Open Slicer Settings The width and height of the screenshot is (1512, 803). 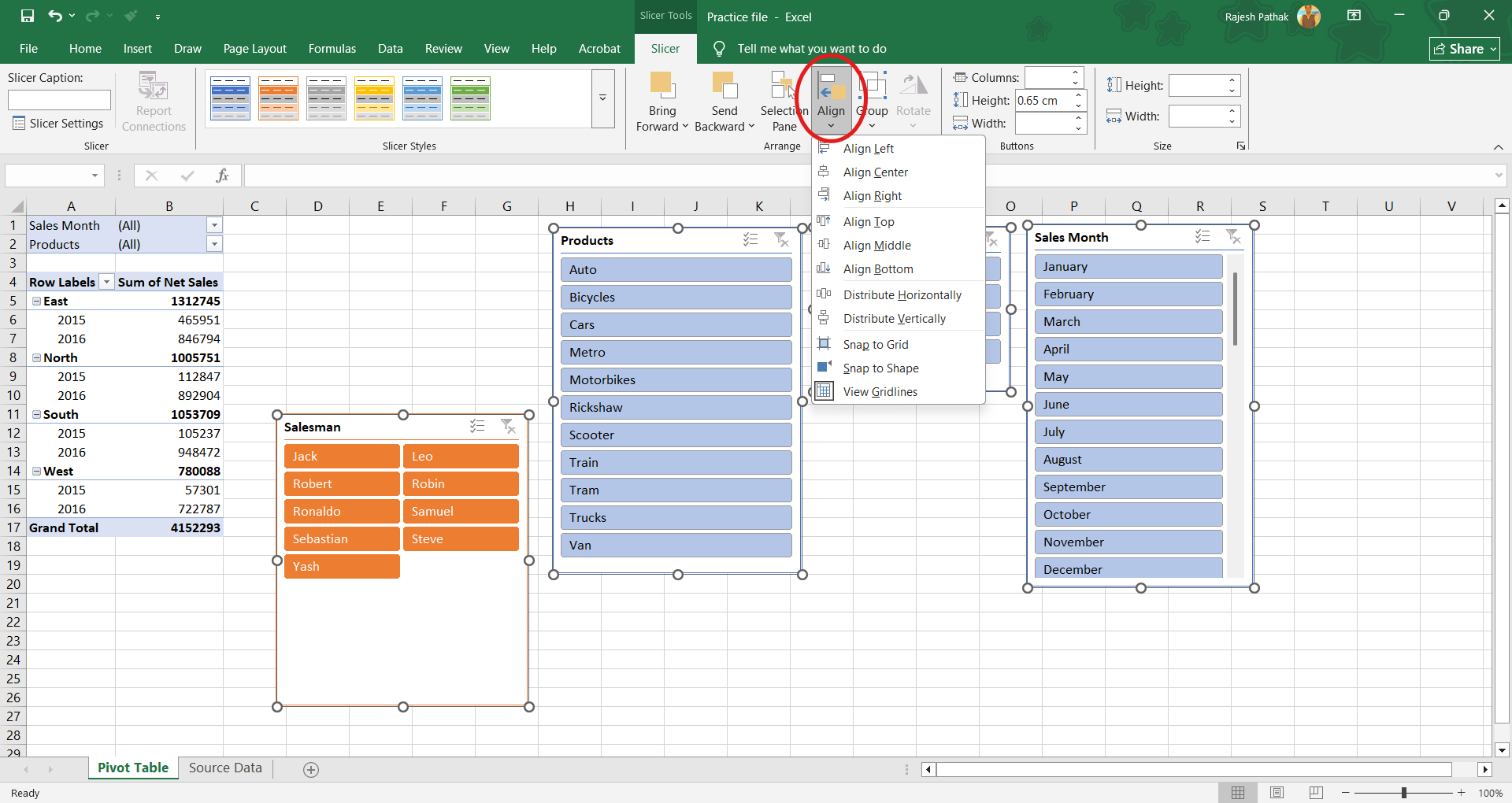(58, 124)
